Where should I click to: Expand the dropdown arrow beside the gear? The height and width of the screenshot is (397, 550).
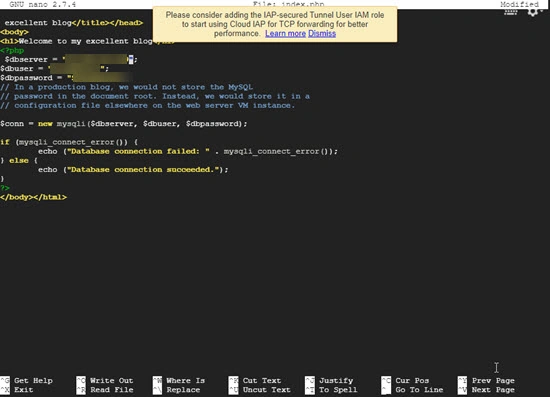(x=542, y=12)
